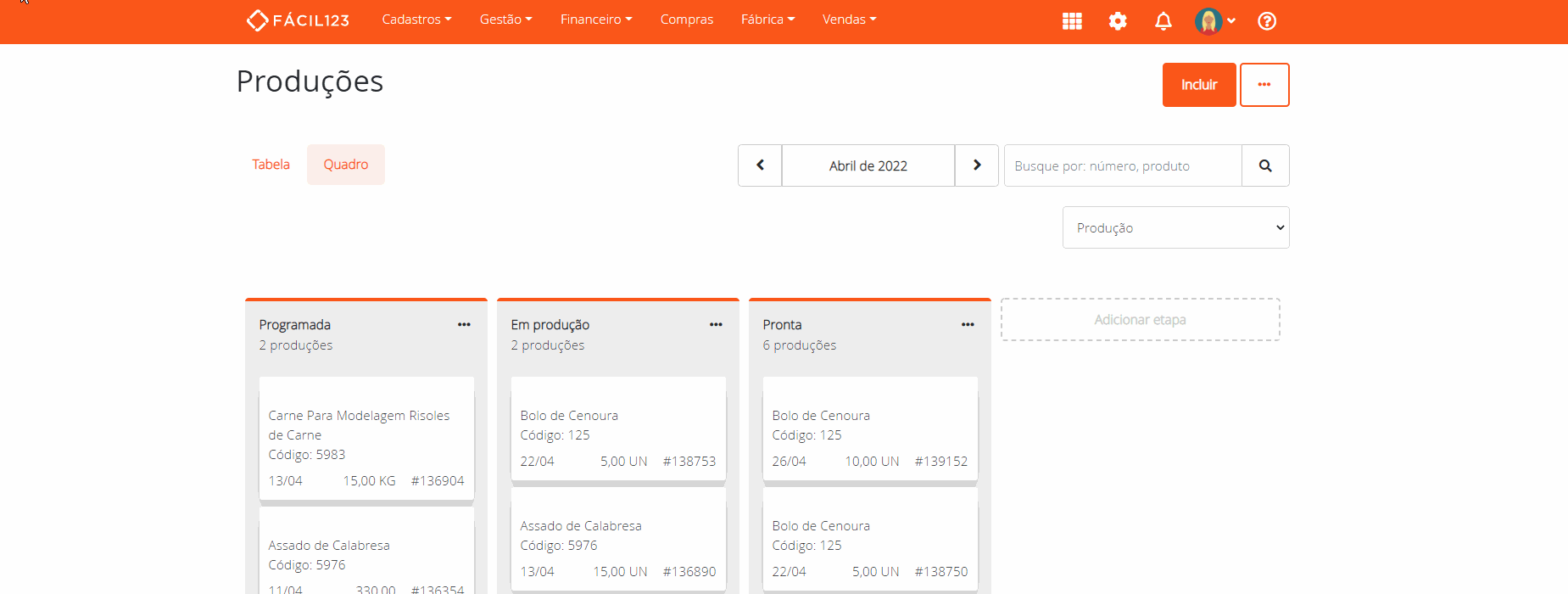The width and height of the screenshot is (1568, 594).
Task: Open the apps grid icon
Action: click(1072, 21)
